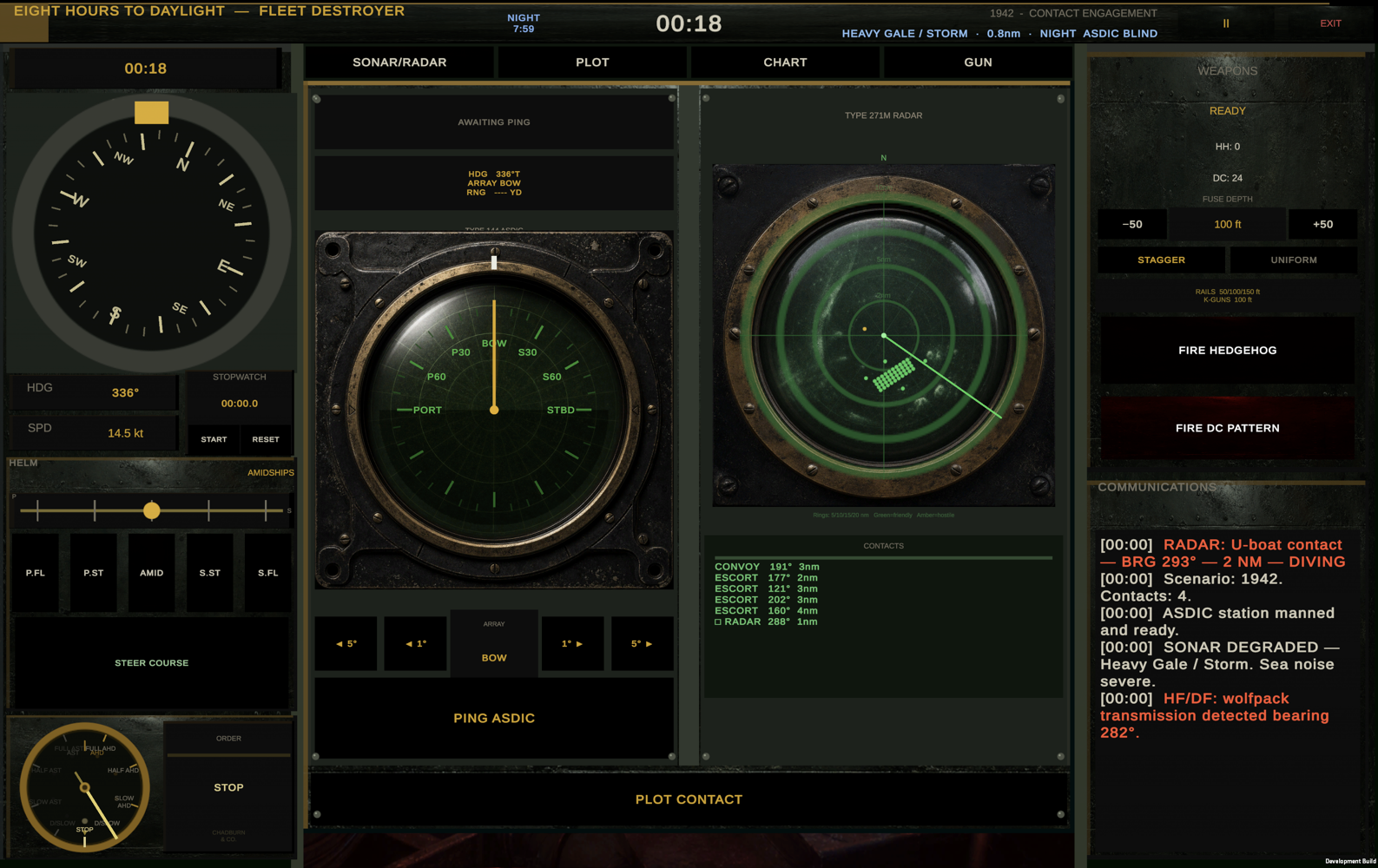Rotate ASDIC array 5° left
1378x868 pixels.
click(346, 644)
